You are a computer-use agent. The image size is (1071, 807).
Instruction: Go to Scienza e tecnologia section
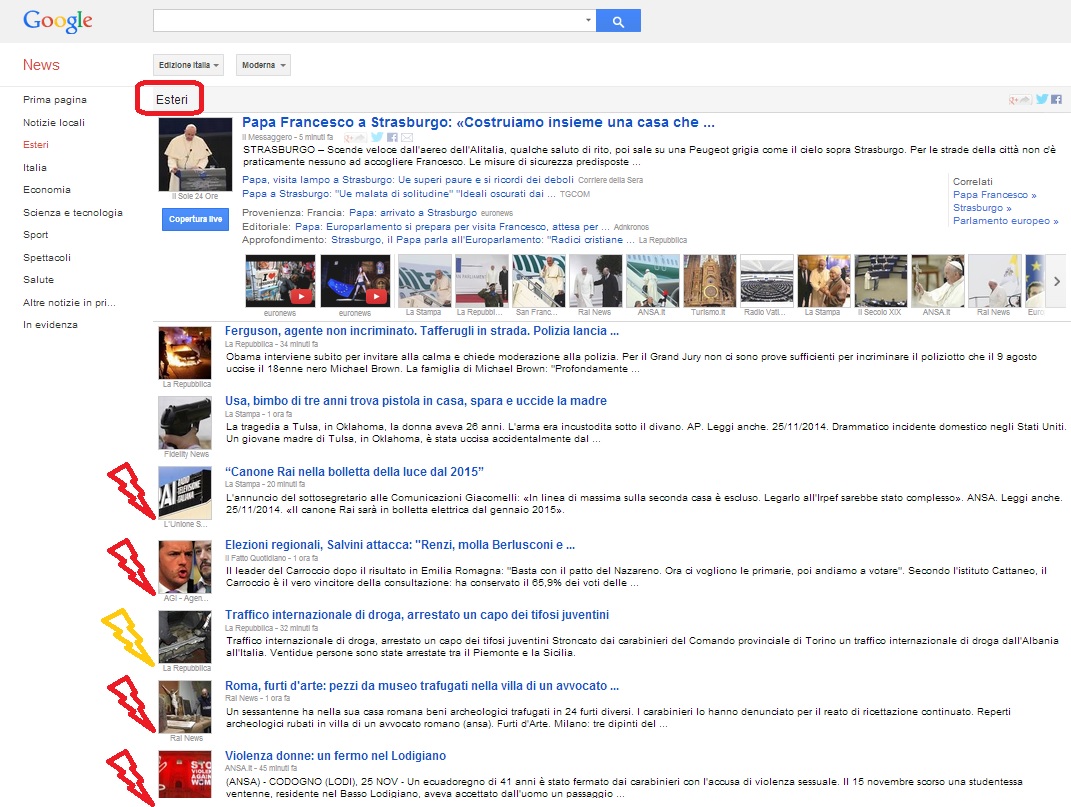point(73,212)
